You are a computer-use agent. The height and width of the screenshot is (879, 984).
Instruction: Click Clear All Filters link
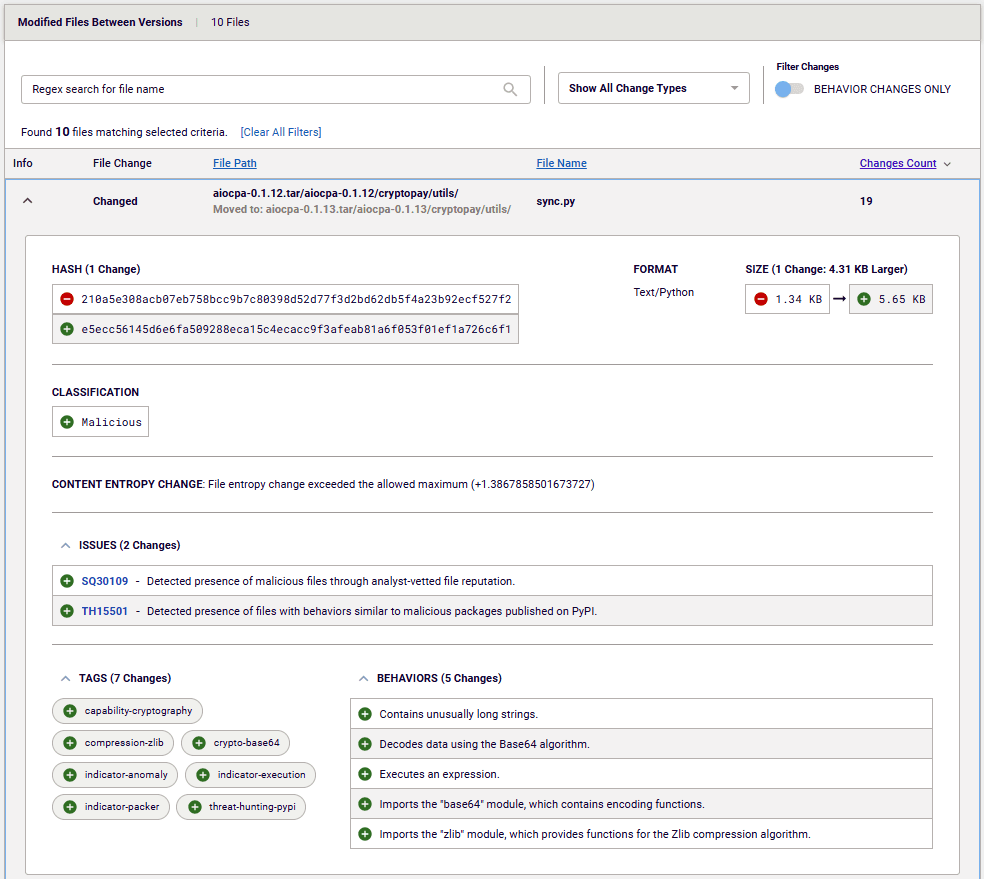click(281, 132)
